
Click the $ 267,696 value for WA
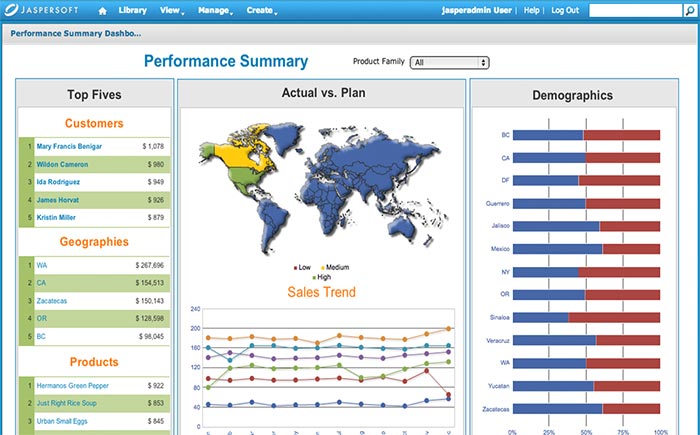click(x=150, y=265)
